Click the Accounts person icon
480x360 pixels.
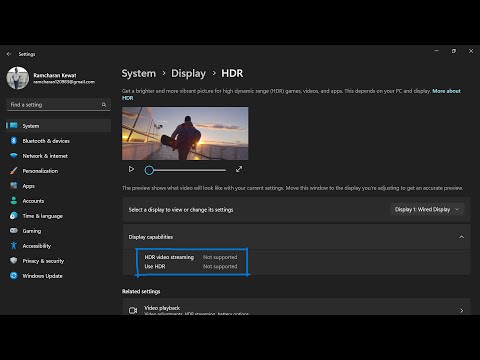coord(13,201)
